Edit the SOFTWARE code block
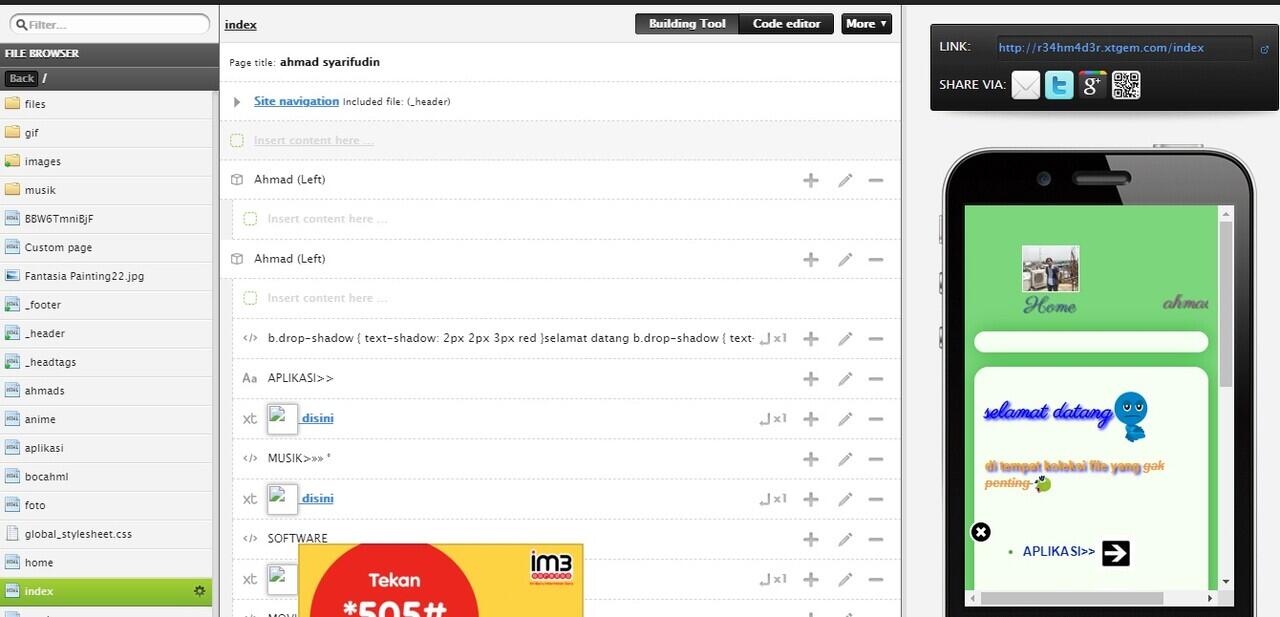Image resolution: width=1280 pixels, height=617 pixels. point(845,539)
